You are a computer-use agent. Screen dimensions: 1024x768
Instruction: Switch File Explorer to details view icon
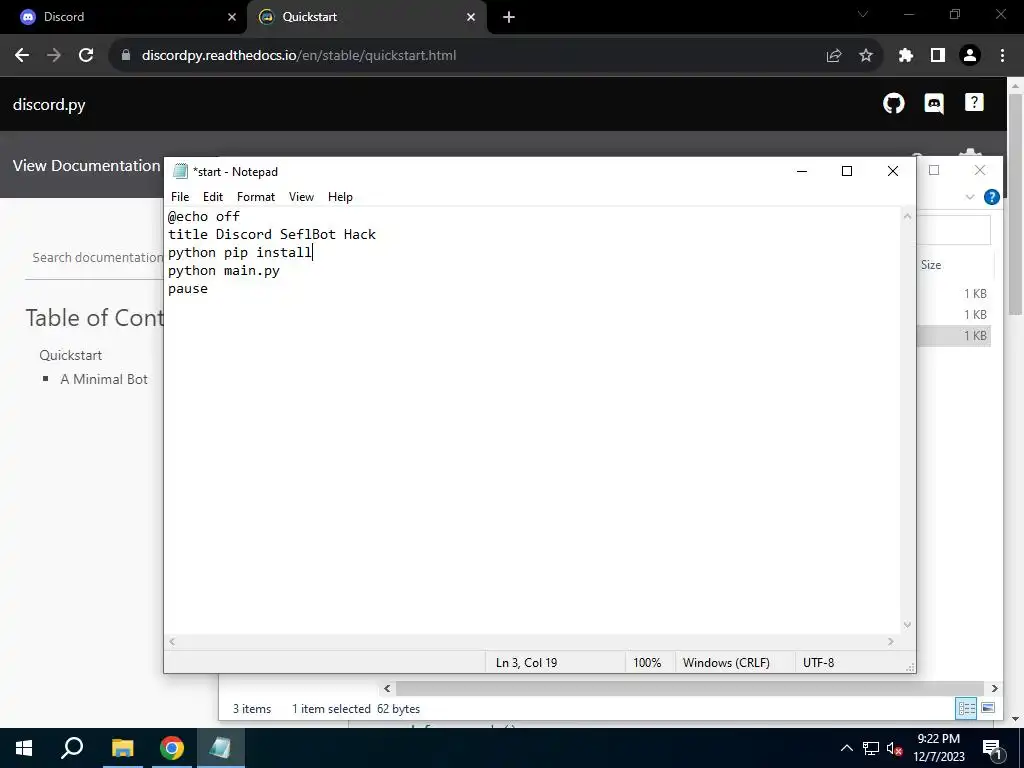pyautogui.click(x=967, y=709)
